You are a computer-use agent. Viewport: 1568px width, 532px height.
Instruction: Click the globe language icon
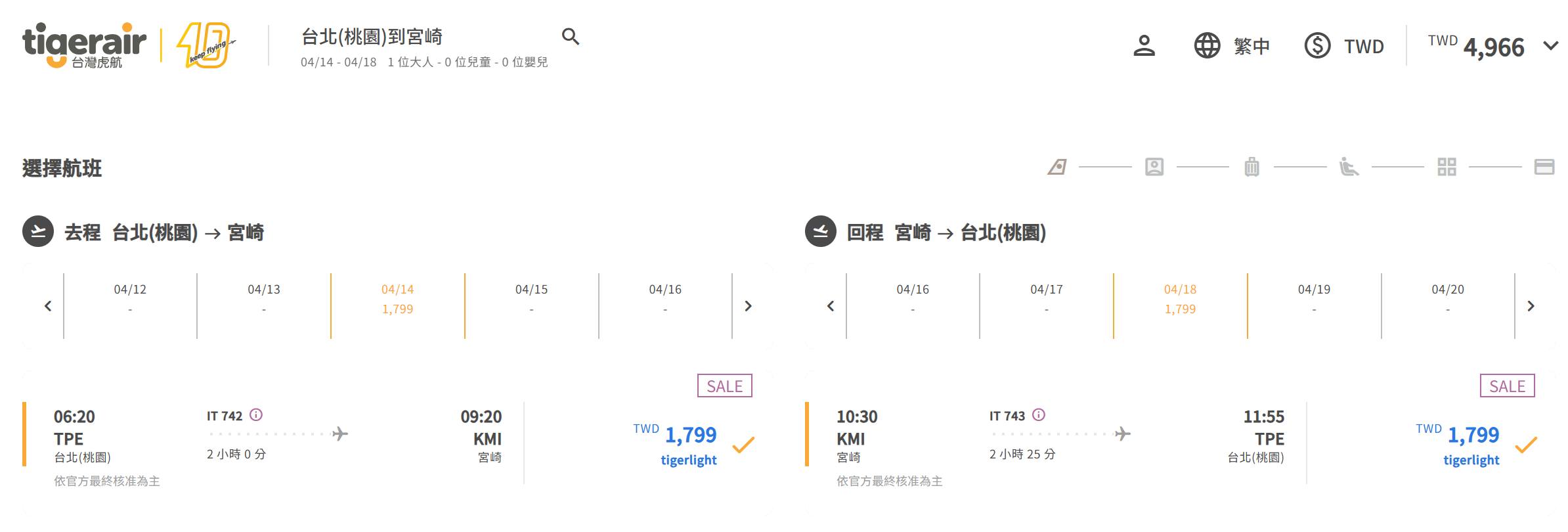pyautogui.click(x=1206, y=46)
